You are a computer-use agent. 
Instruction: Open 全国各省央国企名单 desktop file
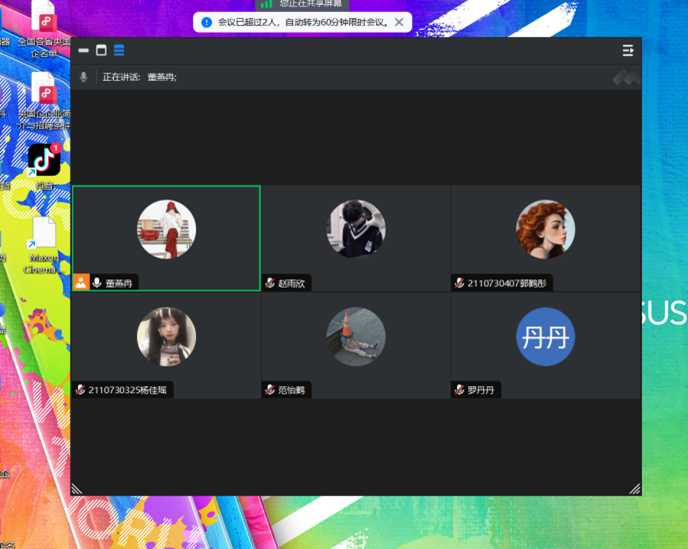point(44,29)
